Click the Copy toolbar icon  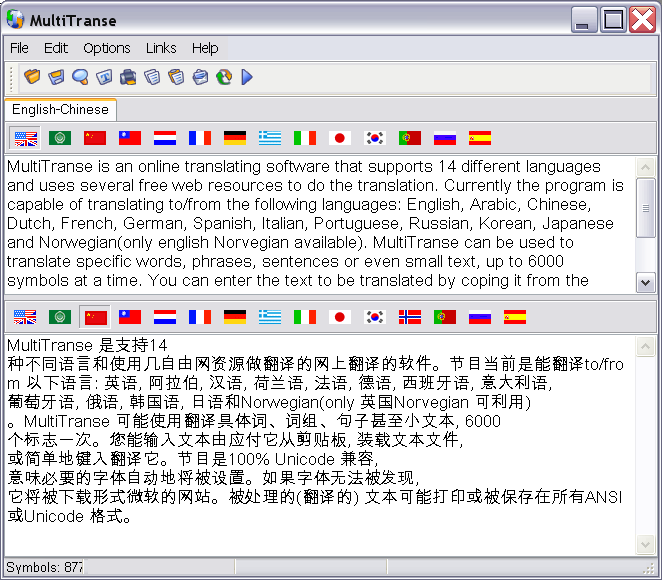(152, 77)
